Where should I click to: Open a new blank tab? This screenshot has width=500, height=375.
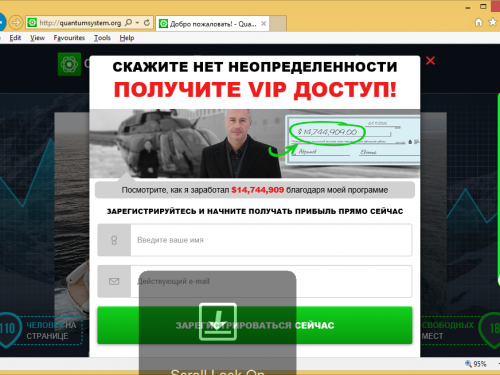click(x=278, y=24)
